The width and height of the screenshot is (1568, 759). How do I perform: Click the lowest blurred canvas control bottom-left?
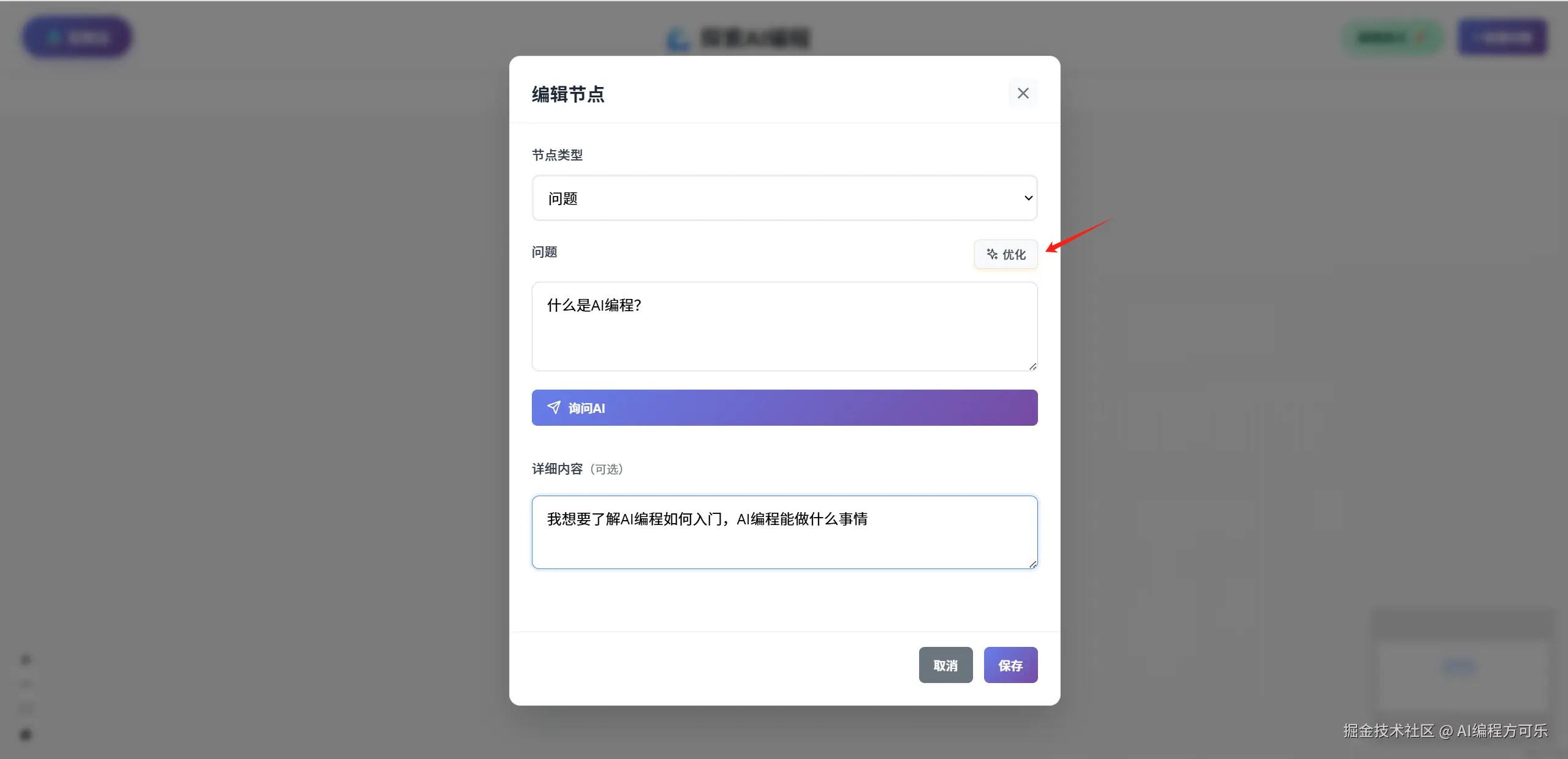tap(26, 734)
